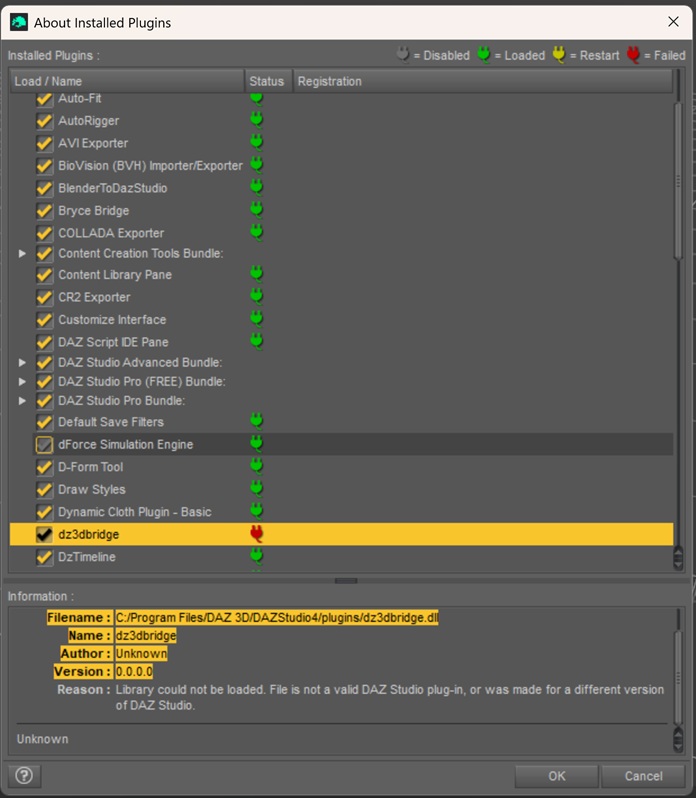696x798 pixels.
Task: Expand the DAZ Studio Pro Bundle arrow
Action: (22, 401)
